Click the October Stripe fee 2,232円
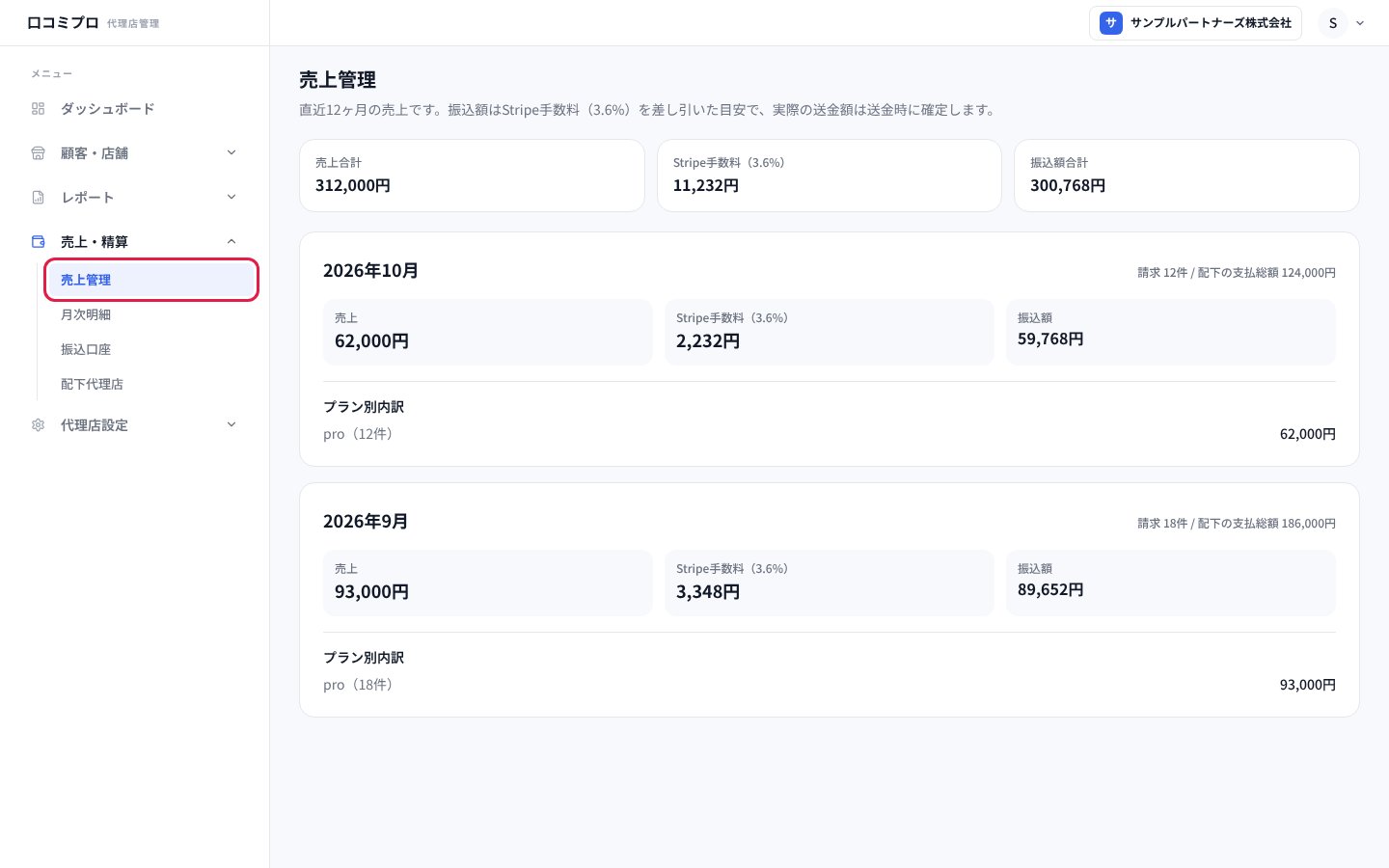 [708, 341]
